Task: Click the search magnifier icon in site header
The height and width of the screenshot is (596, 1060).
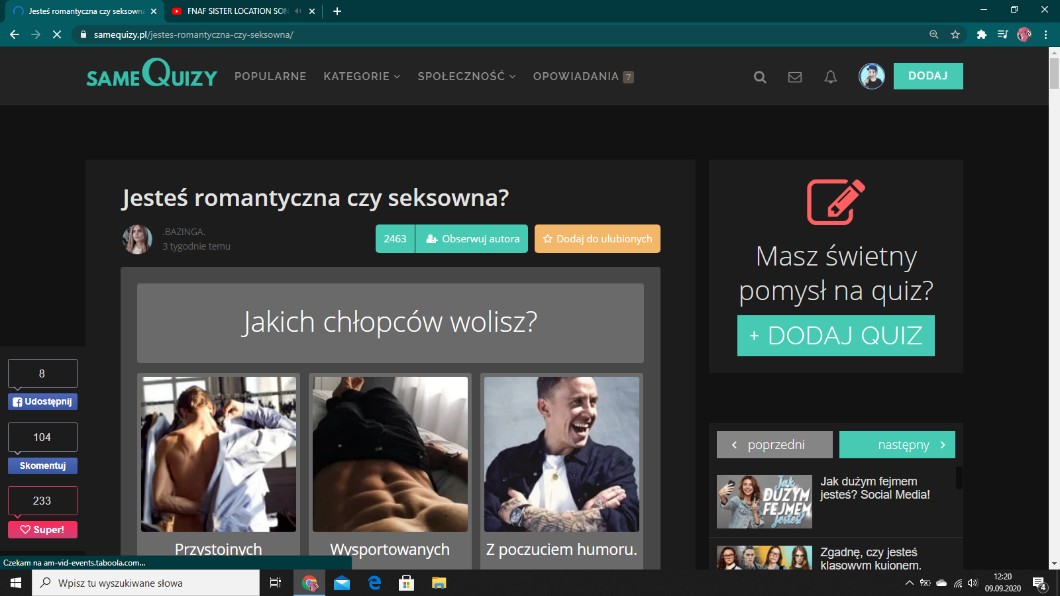Action: (760, 77)
